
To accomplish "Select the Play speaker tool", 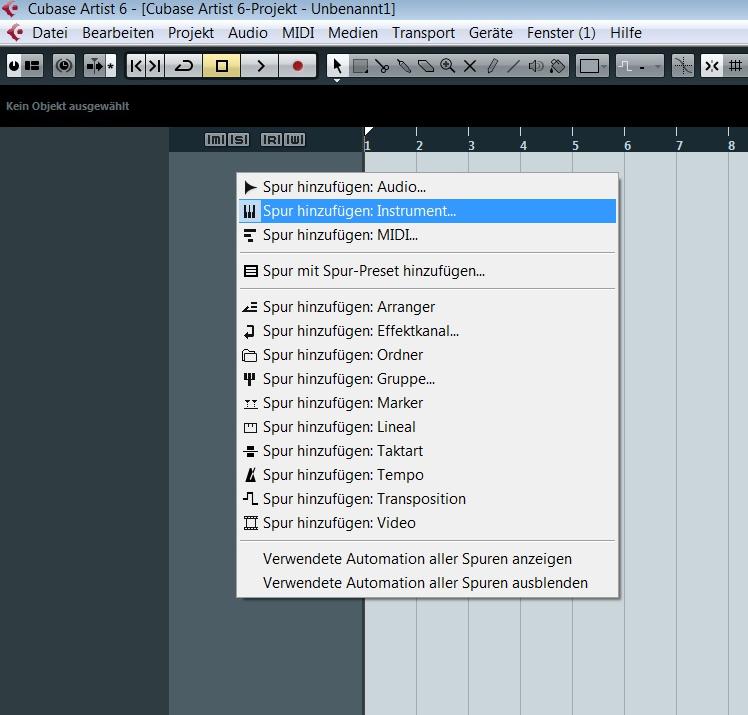I will pos(536,66).
